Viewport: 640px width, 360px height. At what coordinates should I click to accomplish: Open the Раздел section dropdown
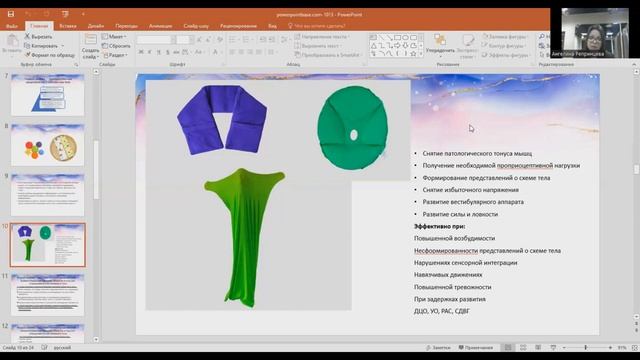point(116,55)
